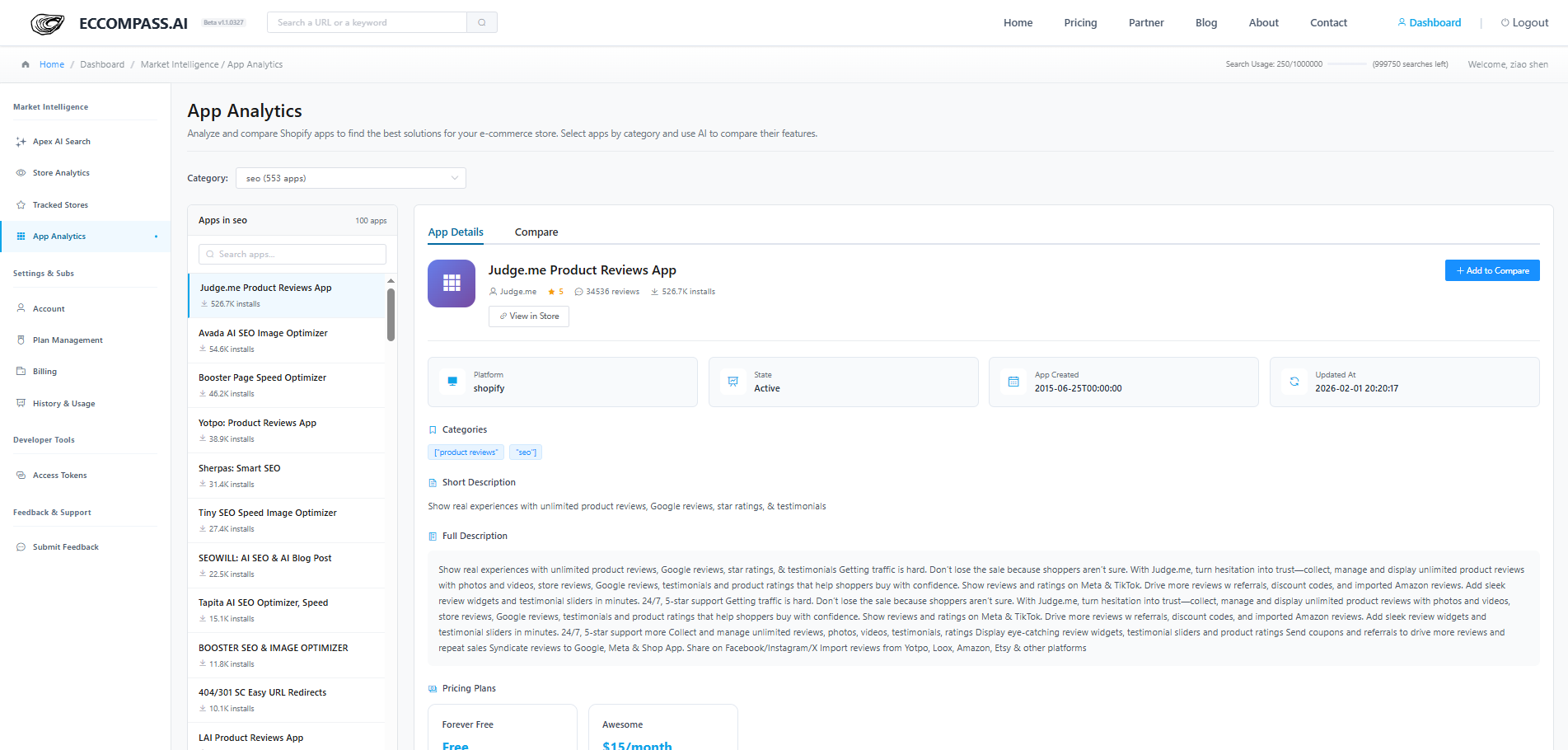Click the scroll-up arrow of apps list

[391, 281]
